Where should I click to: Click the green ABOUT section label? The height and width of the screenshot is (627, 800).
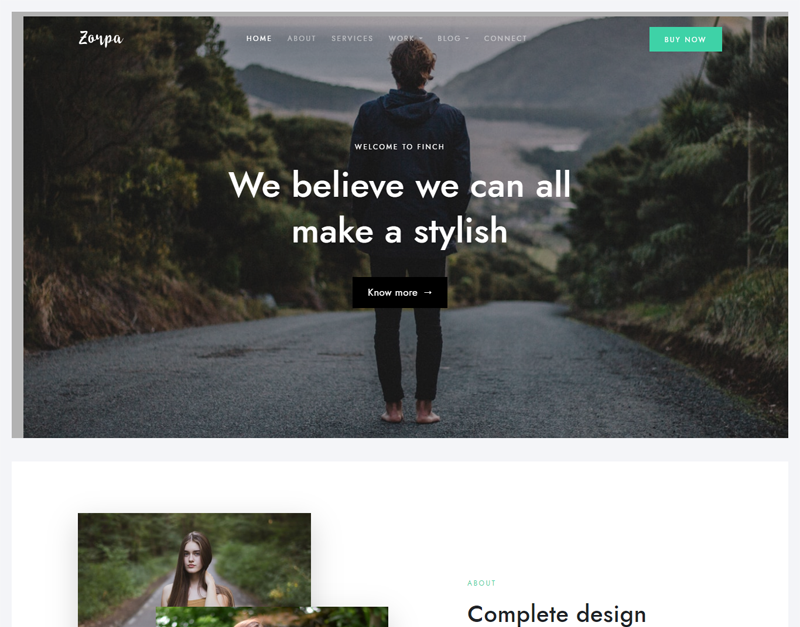(x=481, y=583)
